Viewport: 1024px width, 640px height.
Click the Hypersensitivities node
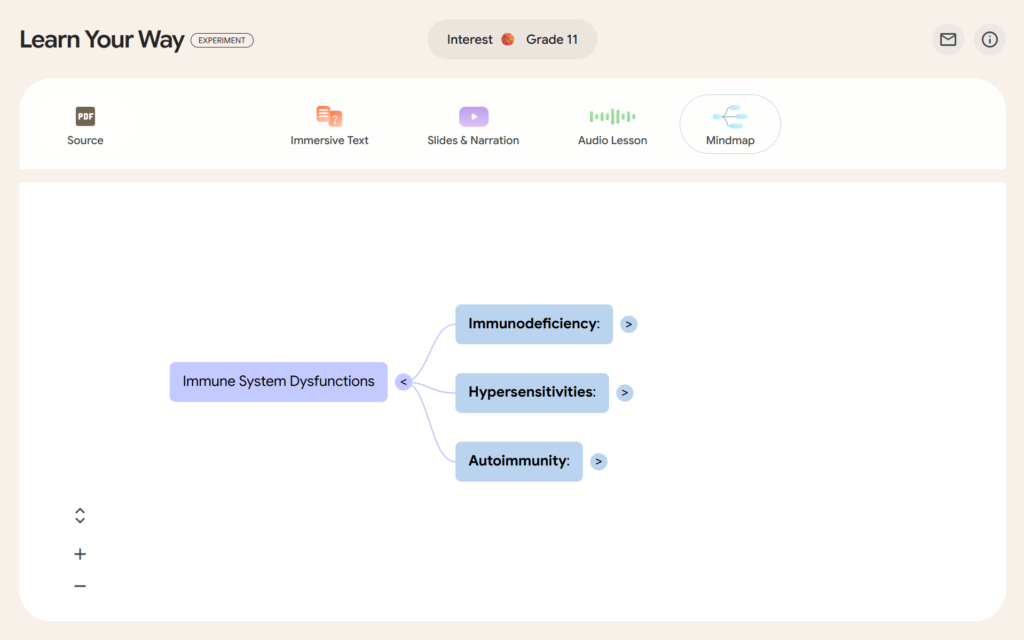532,393
